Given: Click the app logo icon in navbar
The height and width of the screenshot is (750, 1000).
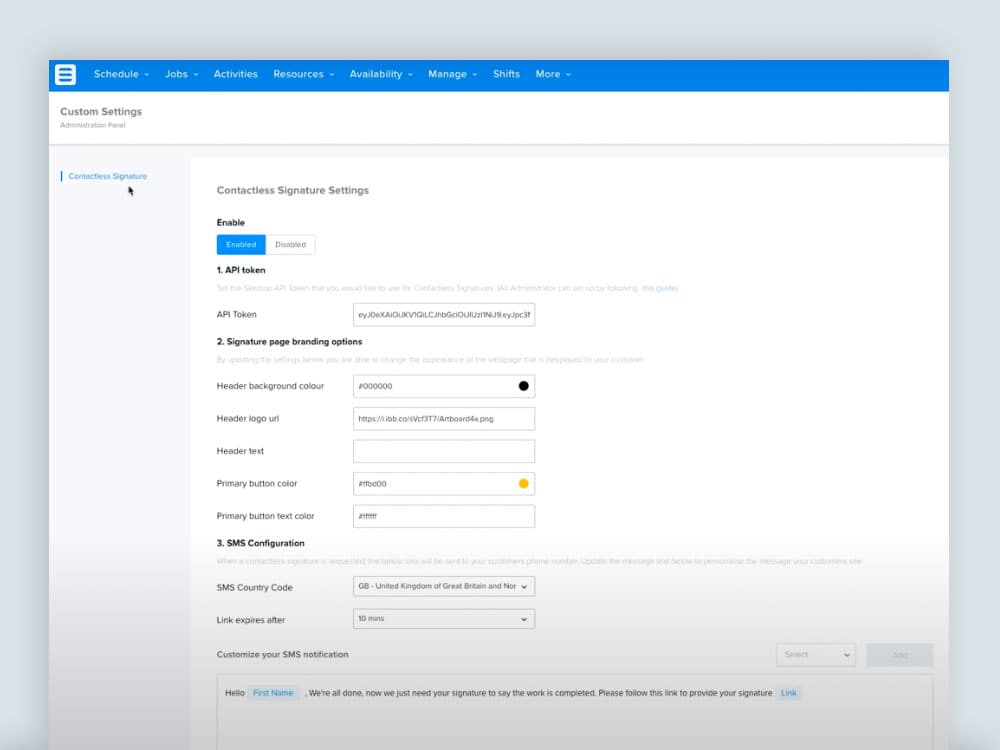Looking at the screenshot, I should (x=65, y=75).
